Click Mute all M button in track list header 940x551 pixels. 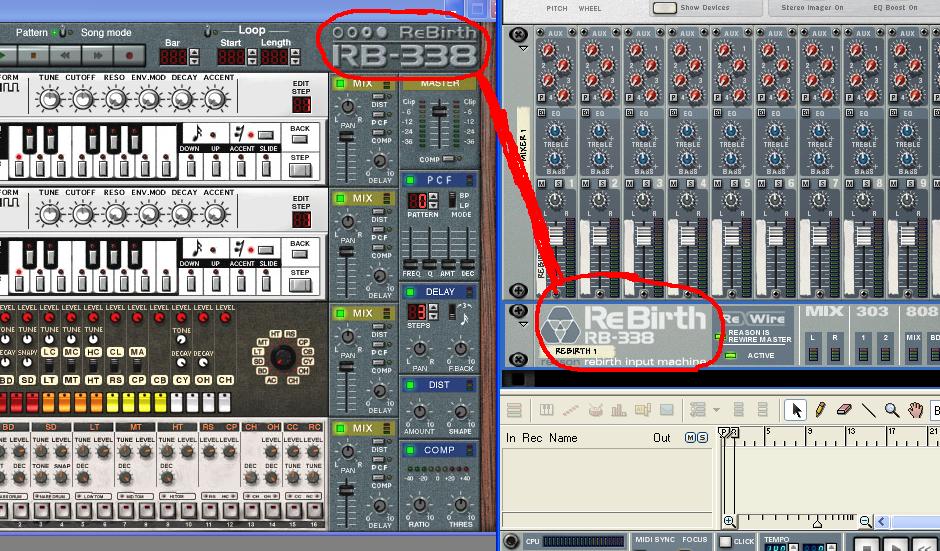690,438
